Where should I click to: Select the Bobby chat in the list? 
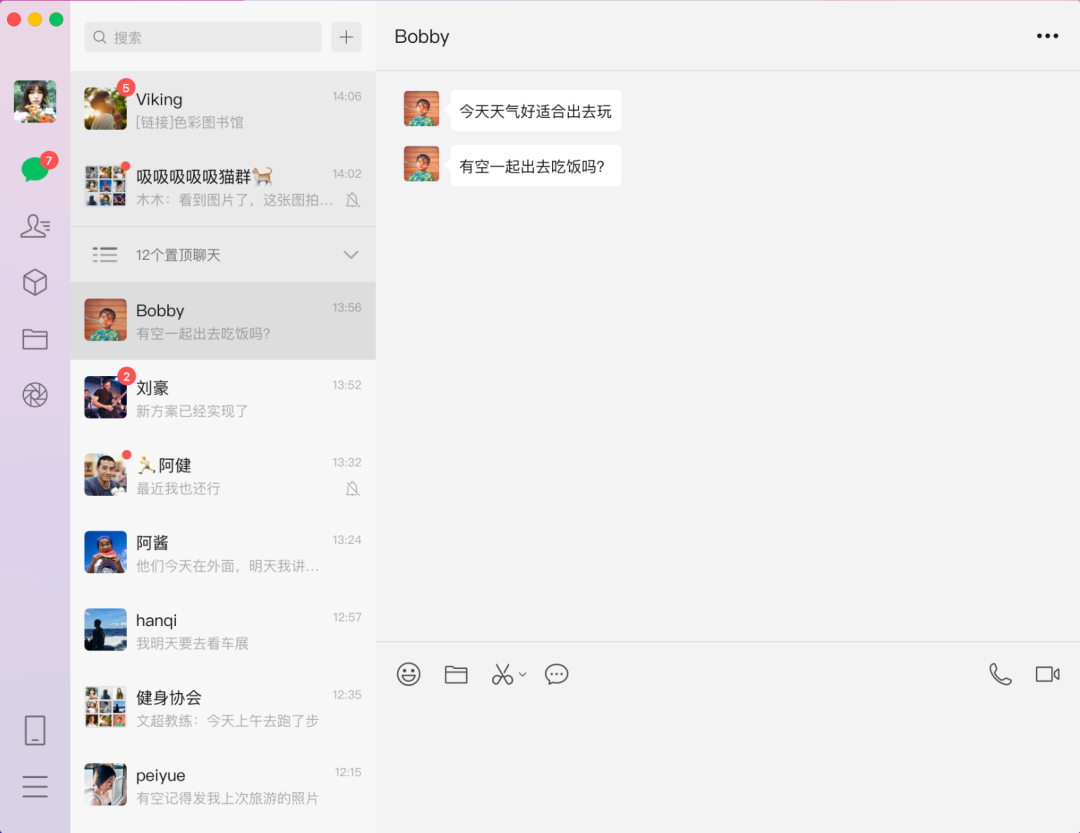click(x=223, y=320)
